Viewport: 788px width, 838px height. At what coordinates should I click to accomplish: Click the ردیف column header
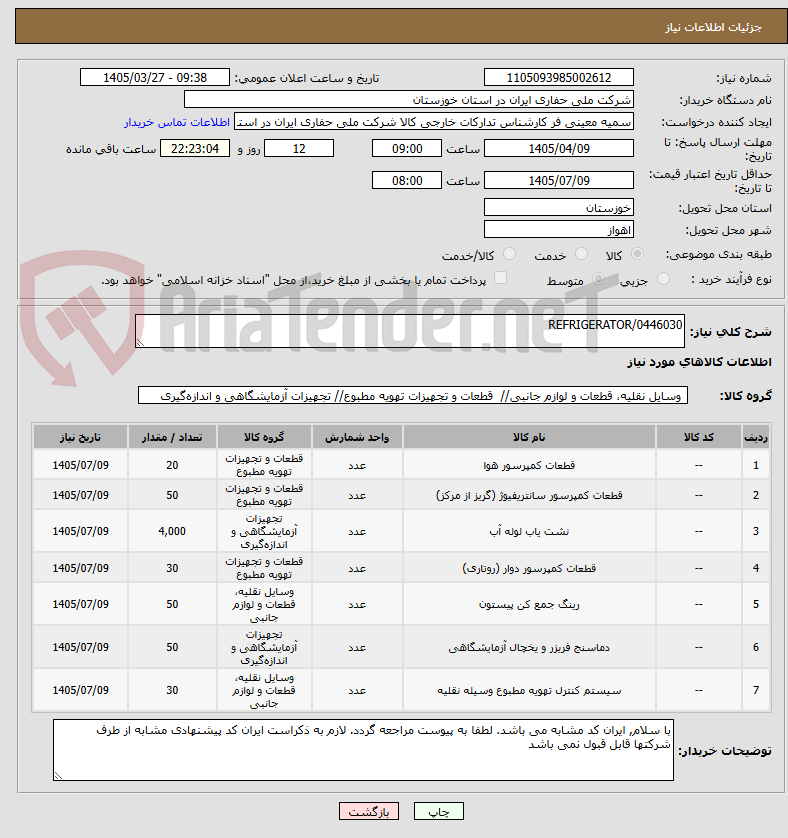click(x=755, y=437)
